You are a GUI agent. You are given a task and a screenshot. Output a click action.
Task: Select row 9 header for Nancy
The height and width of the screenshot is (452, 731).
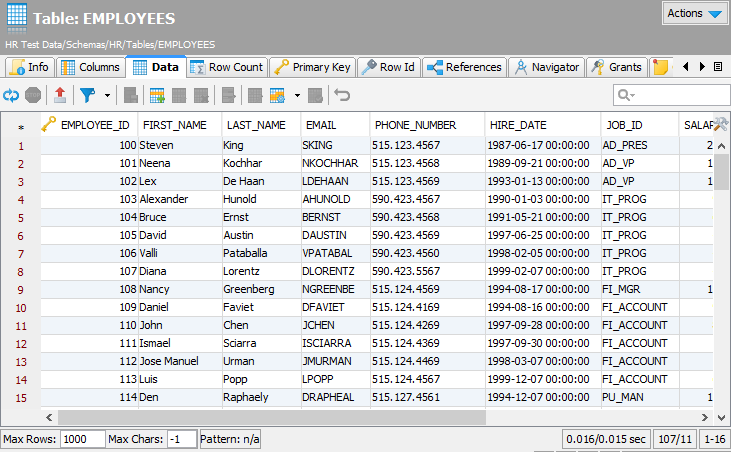tap(21, 289)
